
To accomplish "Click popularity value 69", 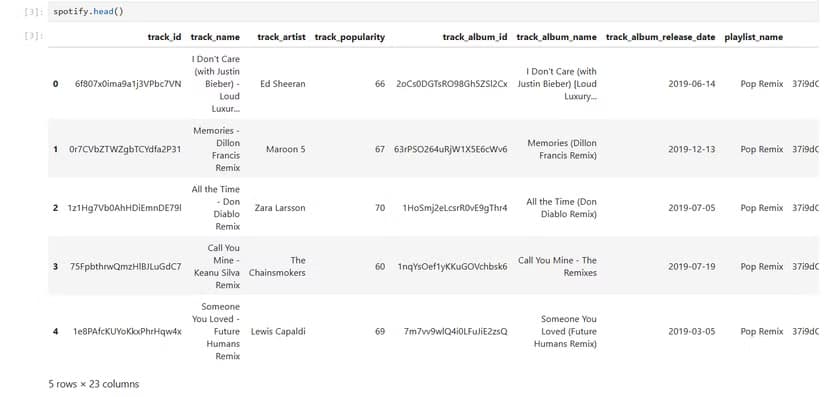I will click(380, 332).
